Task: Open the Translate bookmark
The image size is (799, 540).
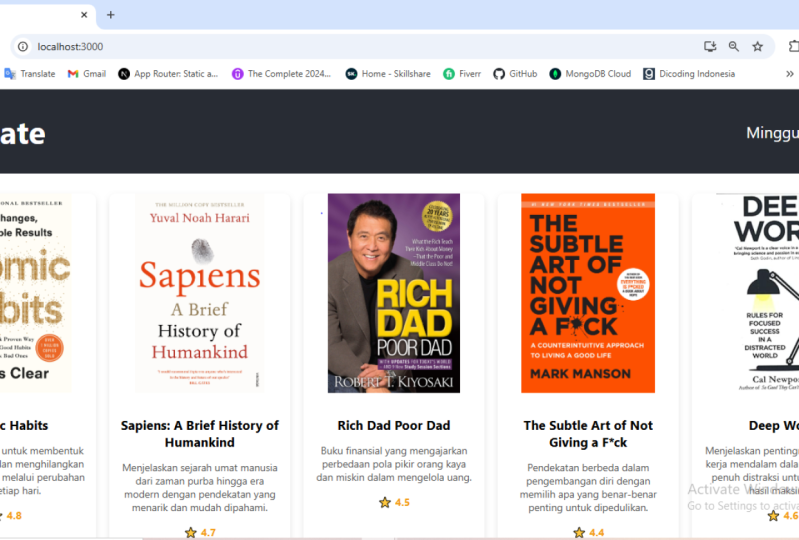Action: pyautogui.click(x=30, y=74)
